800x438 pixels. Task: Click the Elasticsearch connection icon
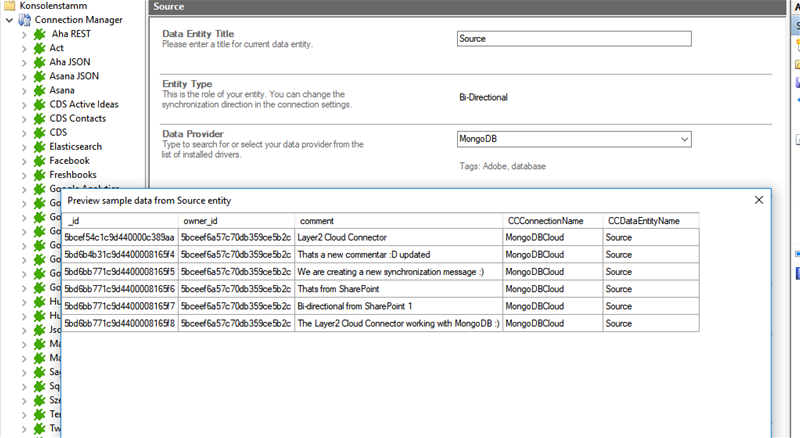click(x=40, y=146)
